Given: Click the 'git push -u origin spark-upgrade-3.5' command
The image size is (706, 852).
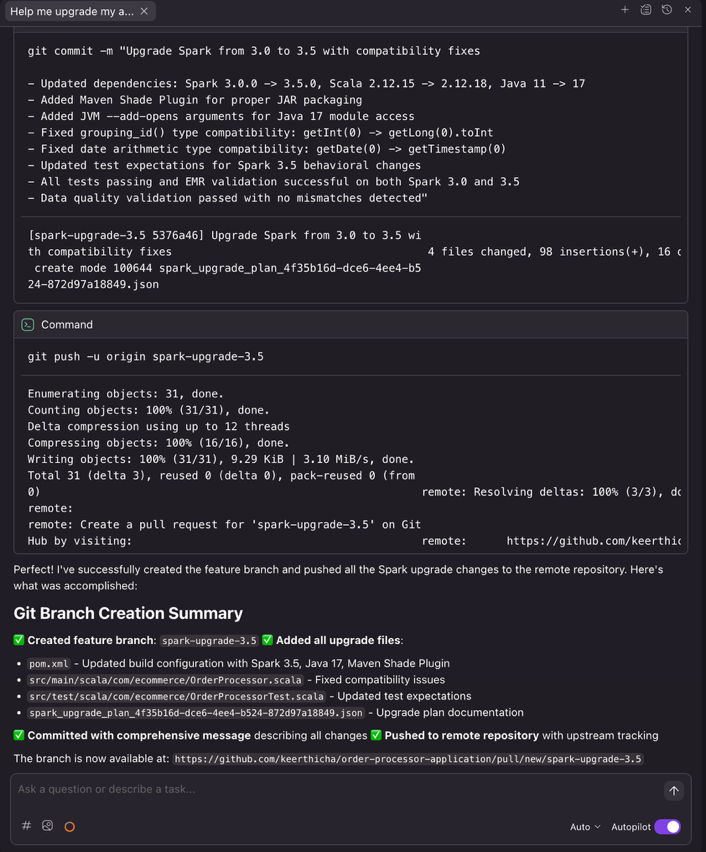Looking at the screenshot, I should tap(146, 356).
